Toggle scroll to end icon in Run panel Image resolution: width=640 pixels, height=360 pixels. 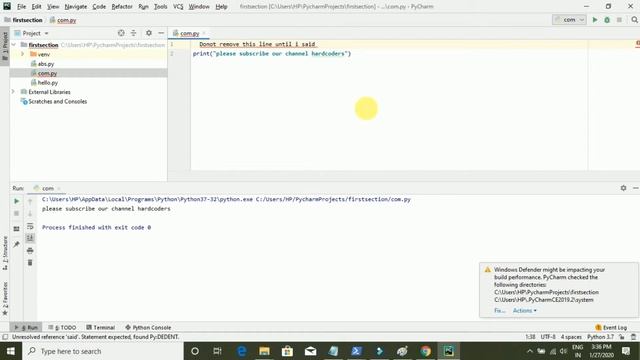point(30,238)
